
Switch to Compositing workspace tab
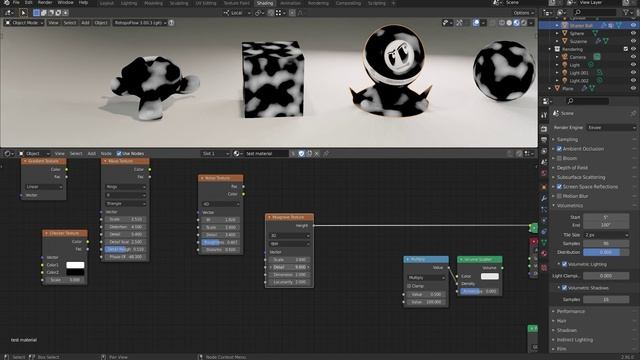tap(348, 3)
